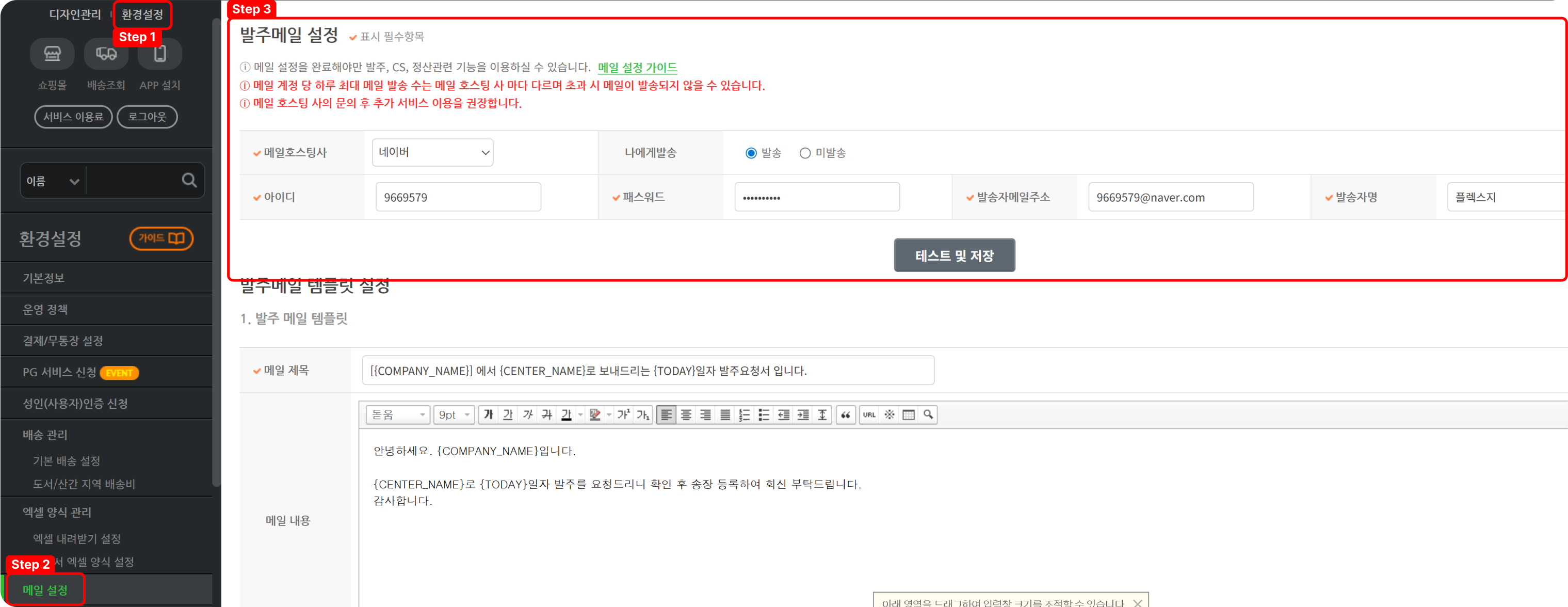Viewport: 1568px width, 607px height.
Task: Adjust line spacing in editor
Action: 822,414
